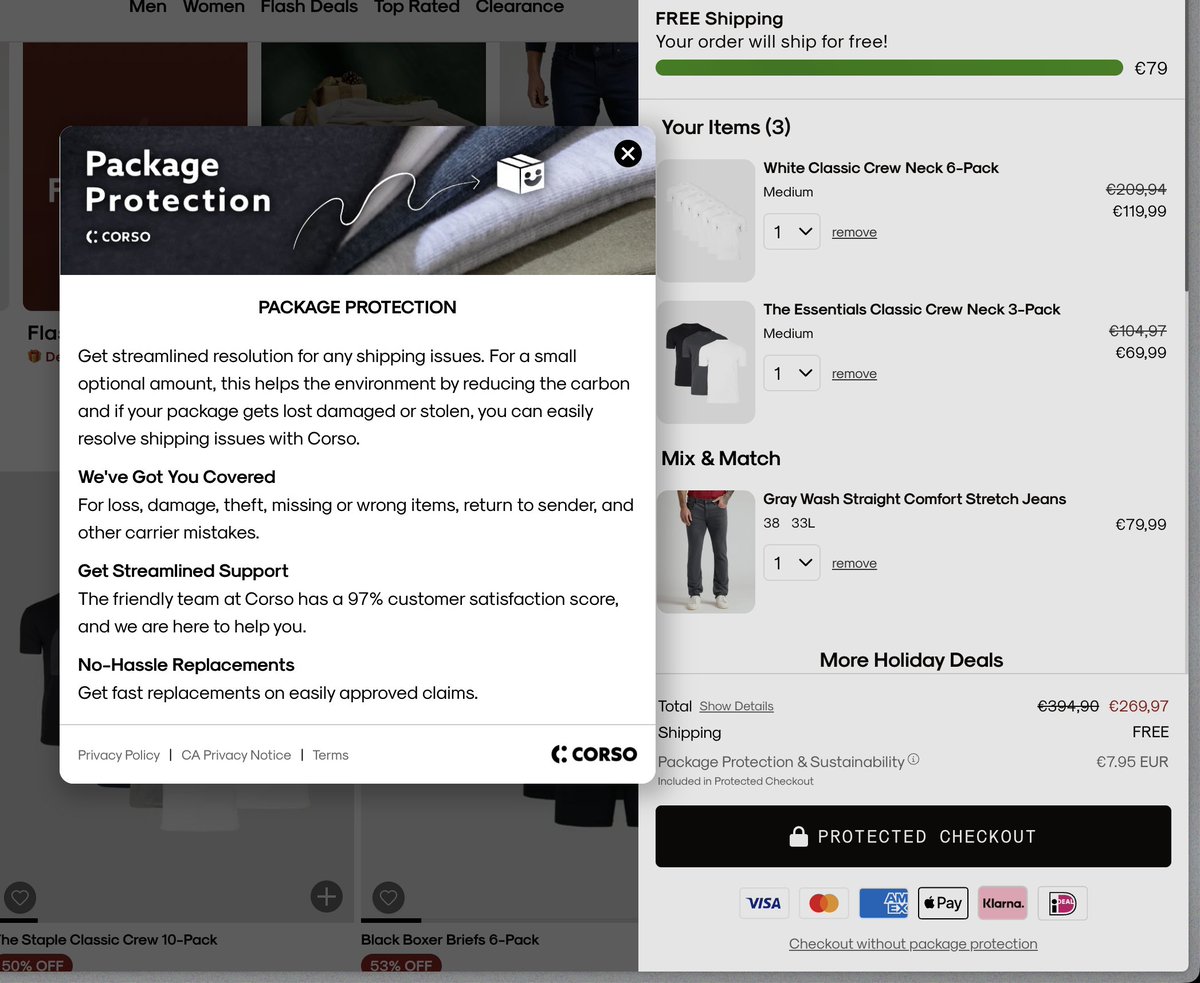The width and height of the screenshot is (1200, 983).
Task: Click the More Holiday Deals heading
Action: [911, 660]
